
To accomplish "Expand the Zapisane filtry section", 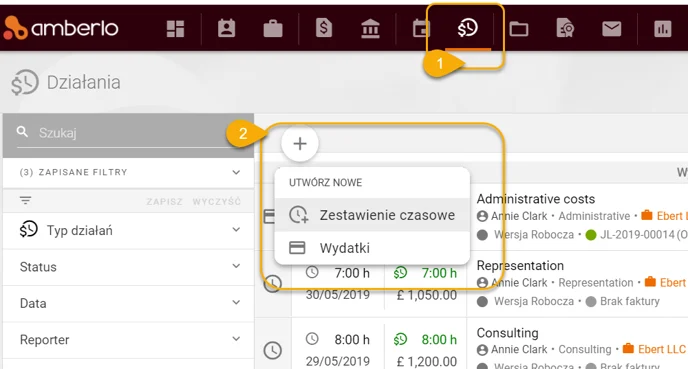I will (128, 172).
